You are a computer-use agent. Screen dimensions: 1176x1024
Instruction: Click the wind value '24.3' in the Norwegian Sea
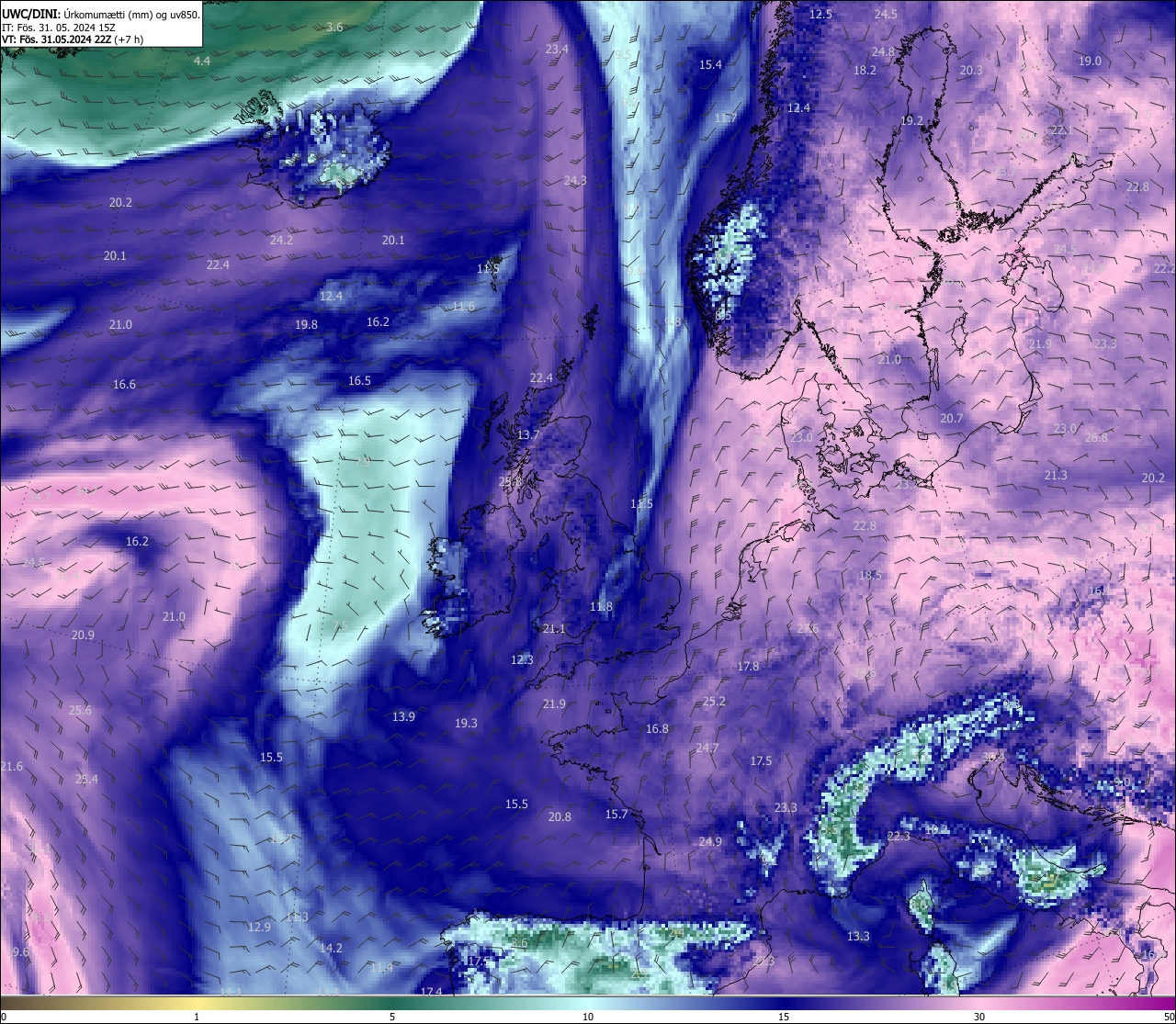pyautogui.click(x=575, y=181)
